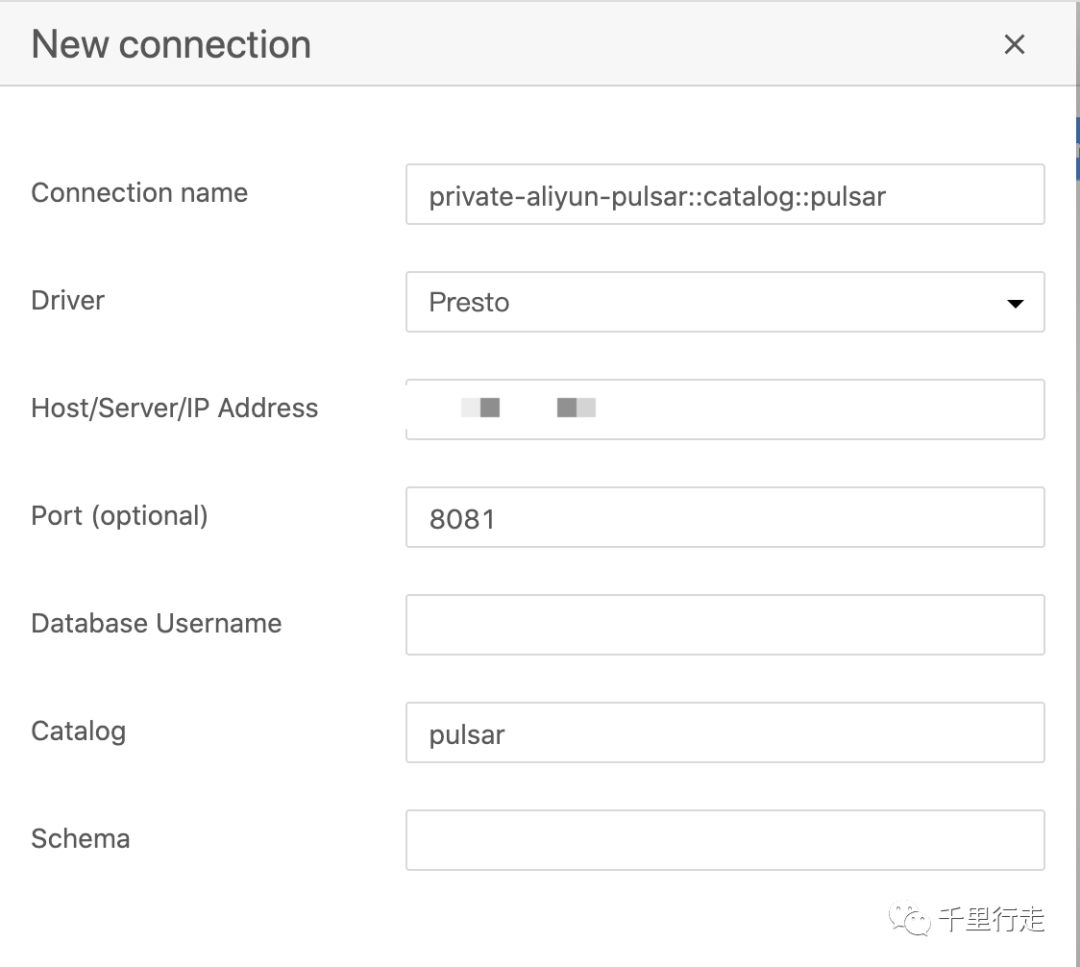Image resolution: width=1080 pixels, height=967 pixels.
Task: Focus the Database Username field
Action: click(725, 624)
